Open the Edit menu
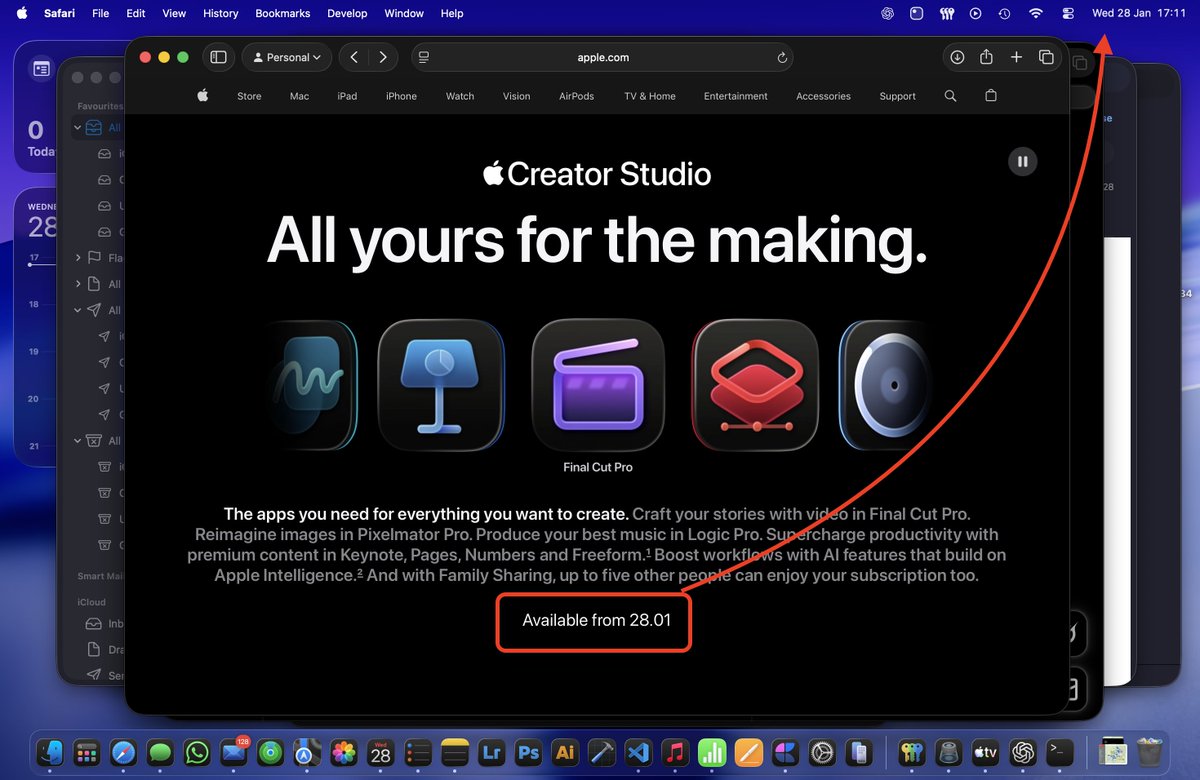The width and height of the screenshot is (1200, 780). pos(136,13)
